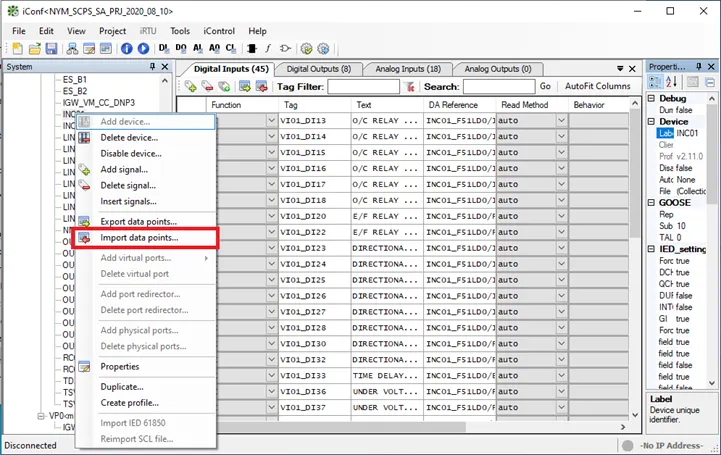Switch Properties to categorized view
Screen dimensions: 721x455
coord(655,82)
